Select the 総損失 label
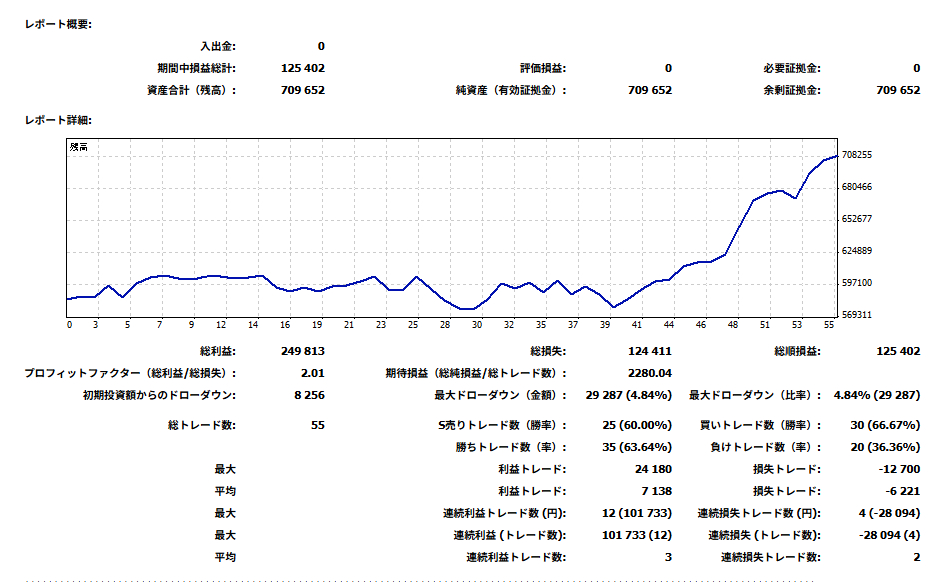 coord(548,351)
